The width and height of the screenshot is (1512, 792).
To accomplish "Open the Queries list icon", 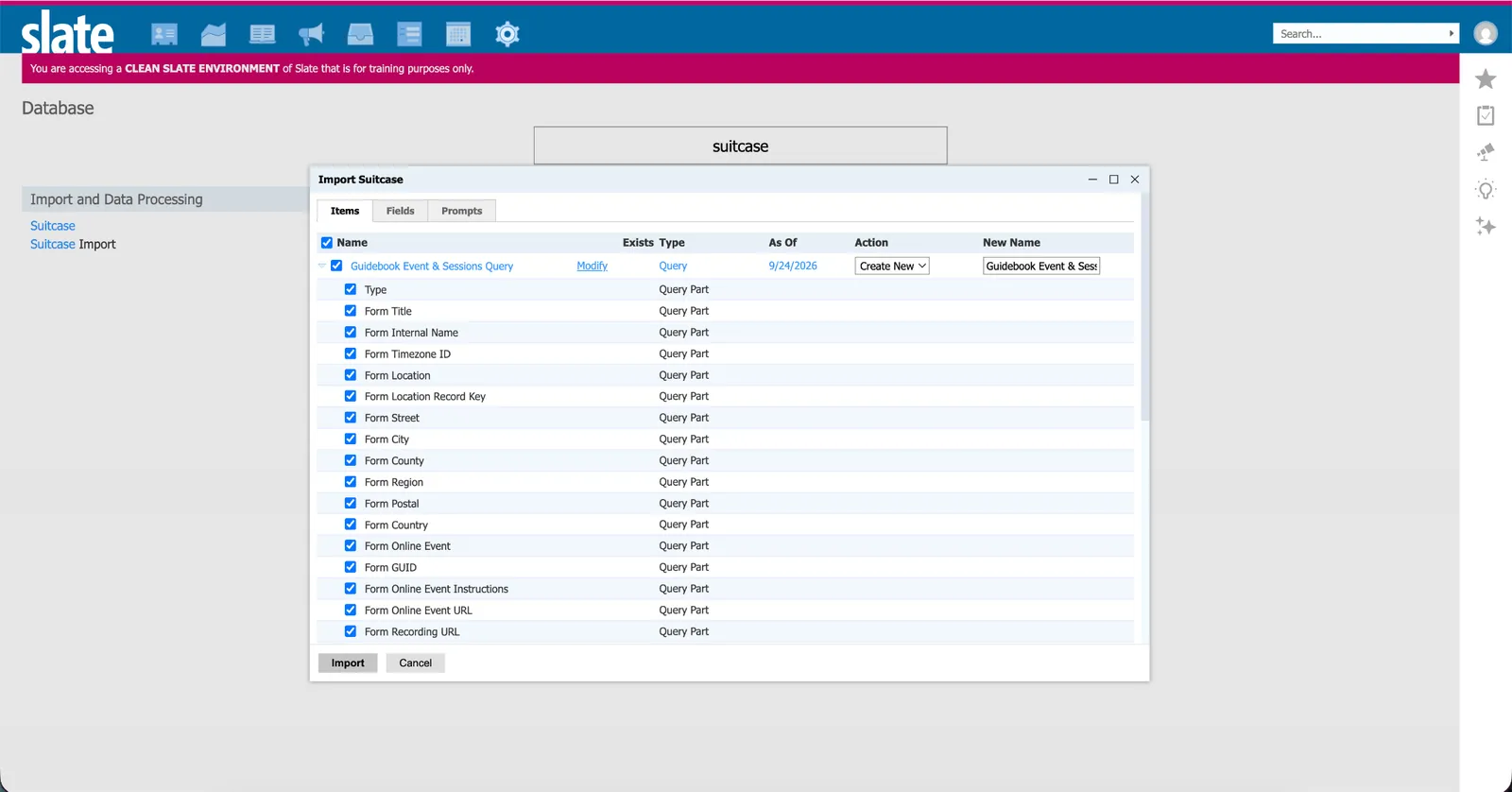I will pos(409,35).
